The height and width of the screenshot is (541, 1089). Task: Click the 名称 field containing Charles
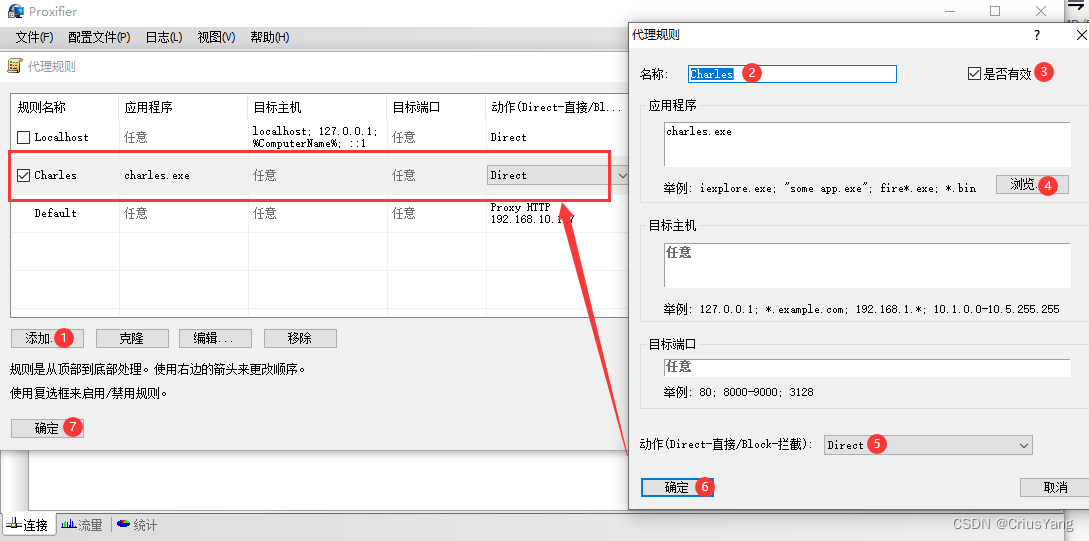pos(792,74)
